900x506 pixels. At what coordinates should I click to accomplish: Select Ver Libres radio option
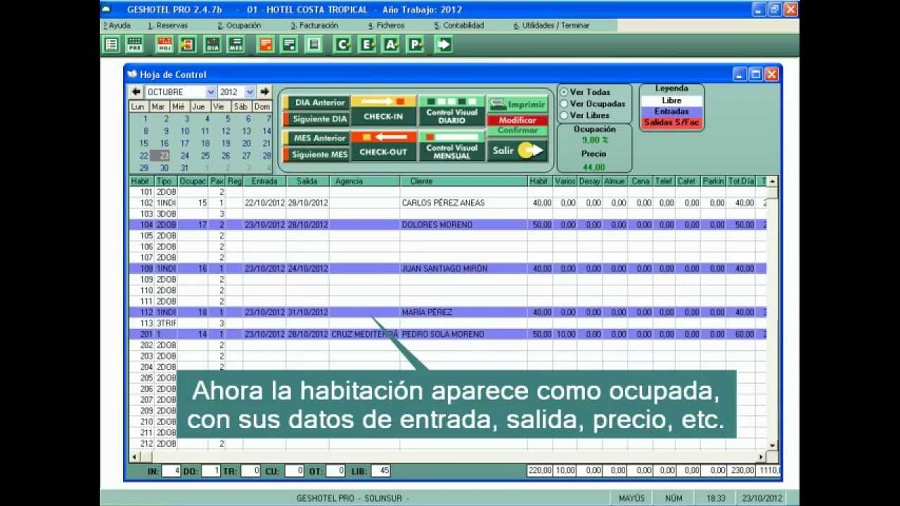564,115
